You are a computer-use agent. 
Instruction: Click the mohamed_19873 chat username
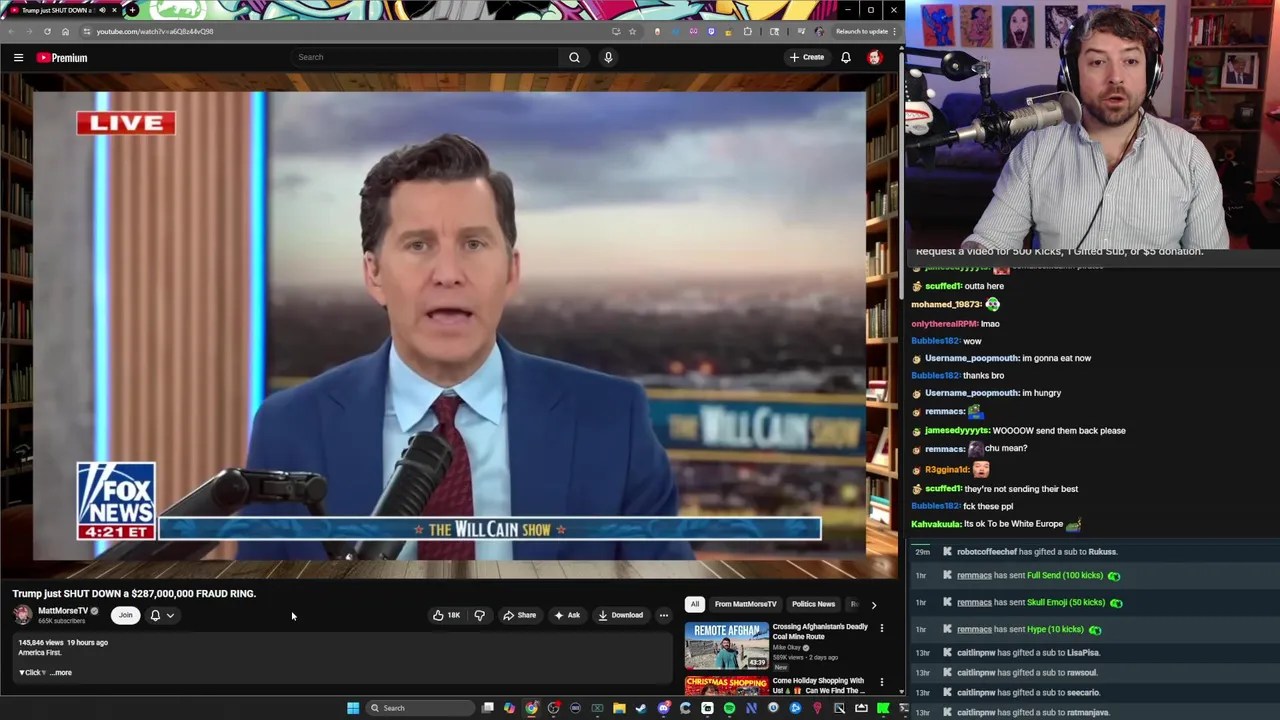(946, 304)
